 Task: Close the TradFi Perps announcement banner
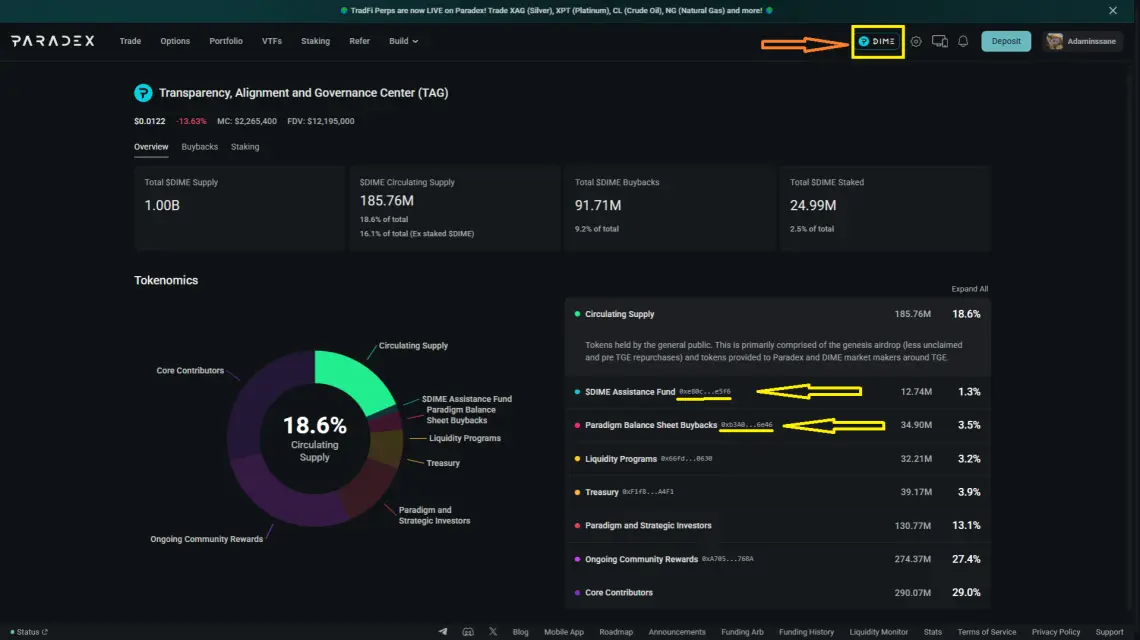[x=1112, y=10]
